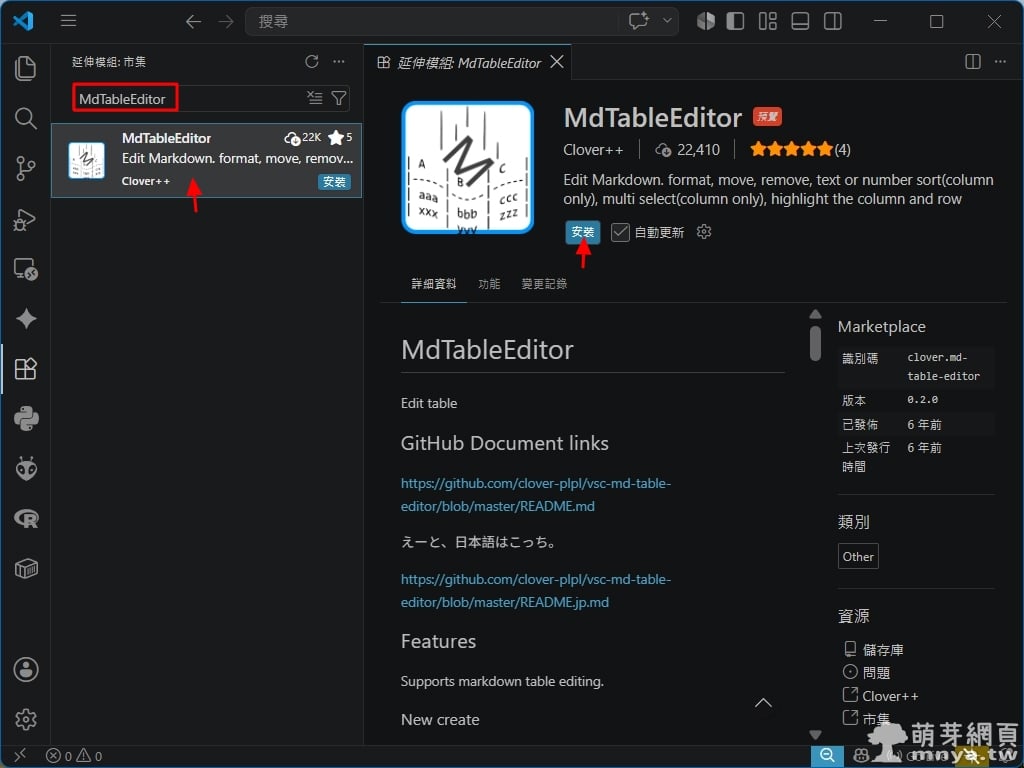The width and height of the screenshot is (1024, 768).
Task: Click the title bar search box
Action: pyautogui.click(x=431, y=22)
